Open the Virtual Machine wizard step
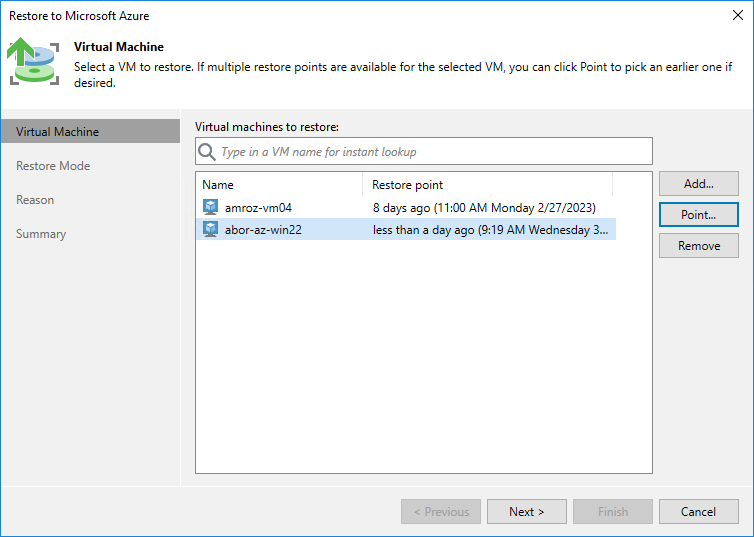The image size is (754, 537). tap(57, 132)
